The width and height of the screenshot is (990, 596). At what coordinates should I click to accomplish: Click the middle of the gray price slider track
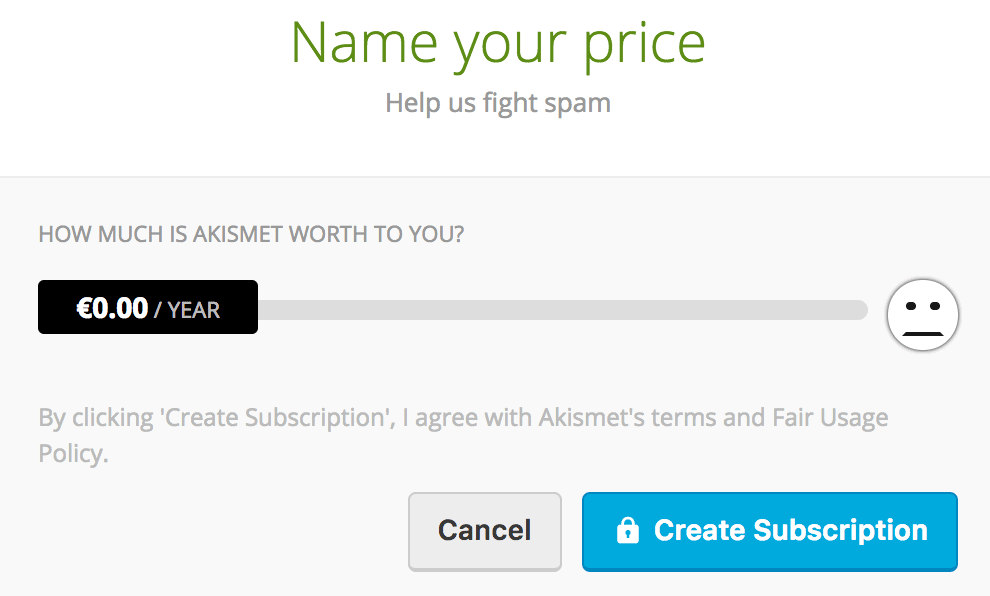click(563, 310)
